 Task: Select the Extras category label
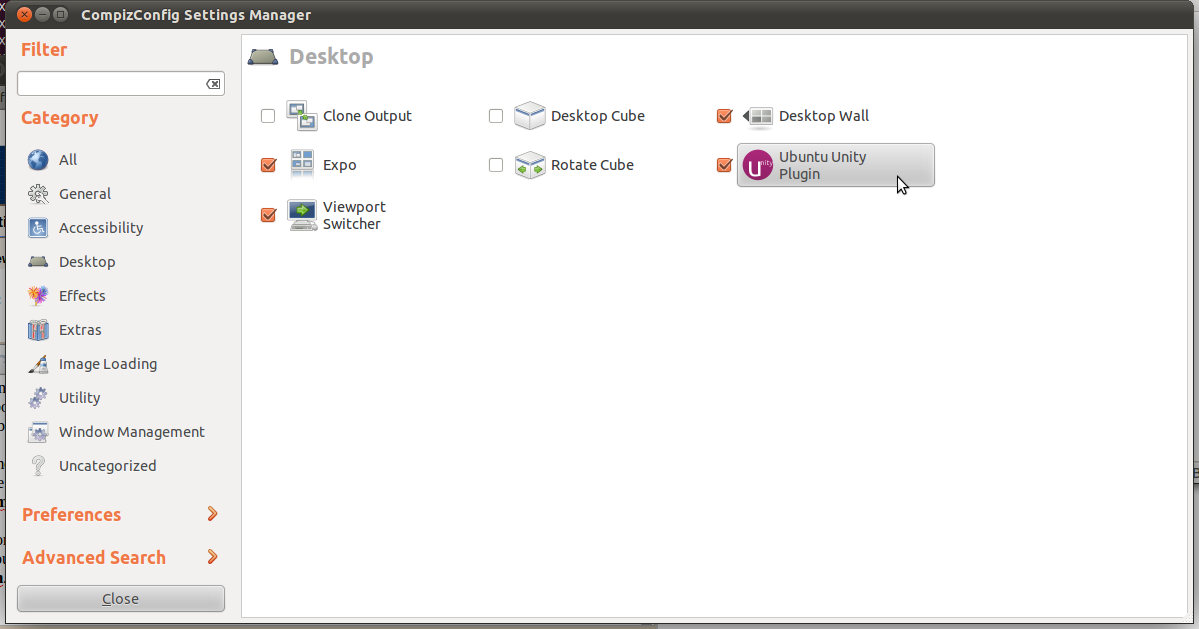pyautogui.click(x=80, y=330)
